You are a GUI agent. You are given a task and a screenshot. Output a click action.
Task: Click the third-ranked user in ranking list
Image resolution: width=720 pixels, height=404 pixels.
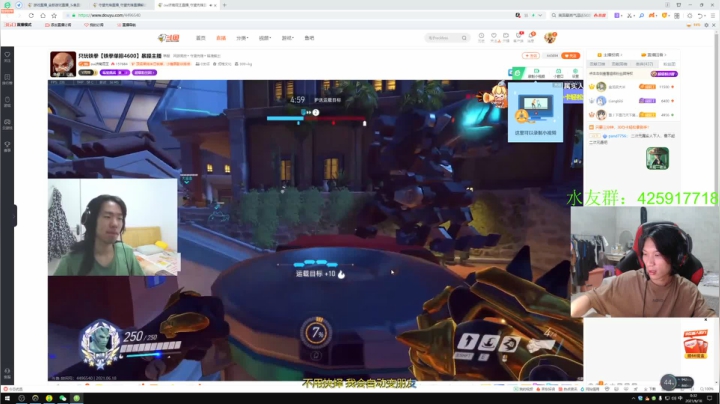(633, 115)
